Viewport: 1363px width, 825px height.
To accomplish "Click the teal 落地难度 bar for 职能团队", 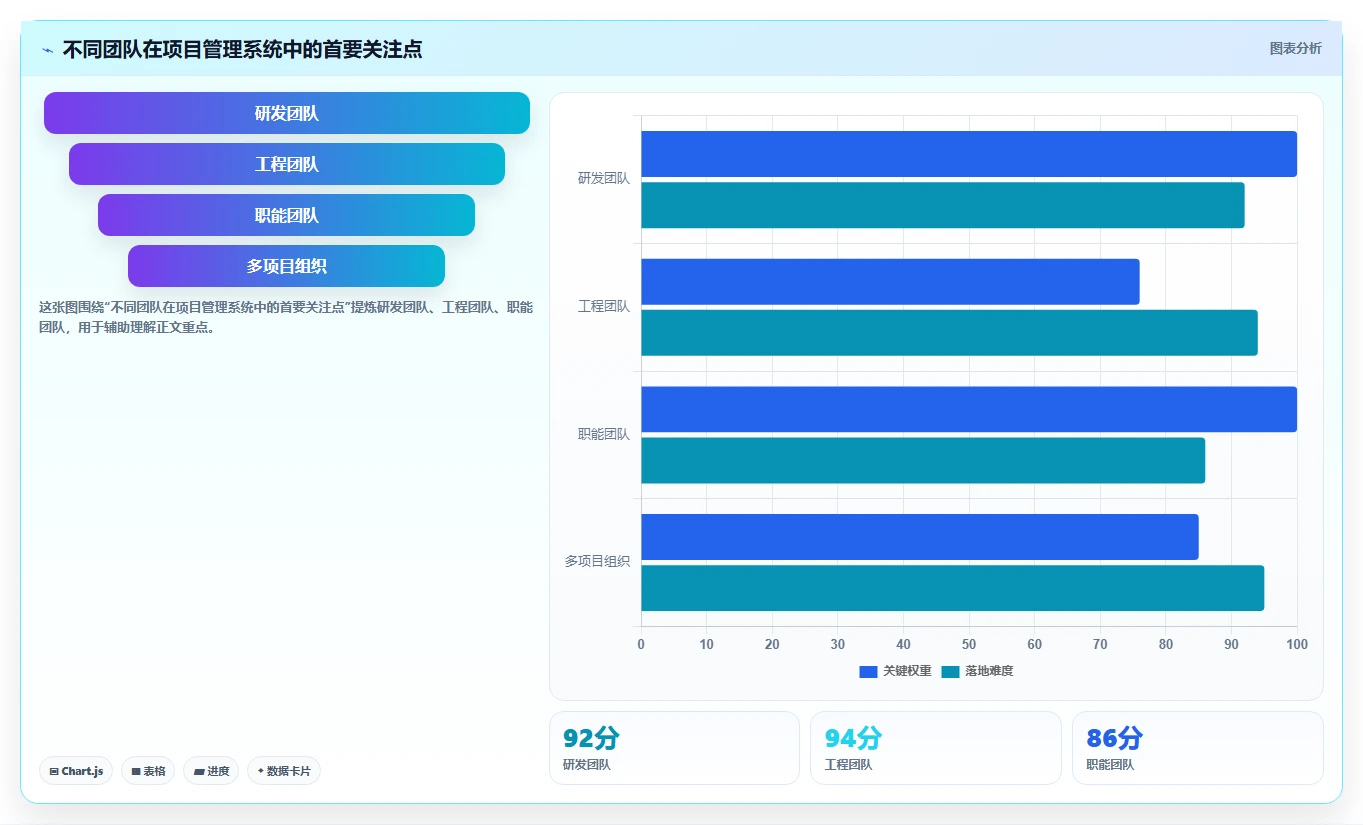I will point(923,460).
